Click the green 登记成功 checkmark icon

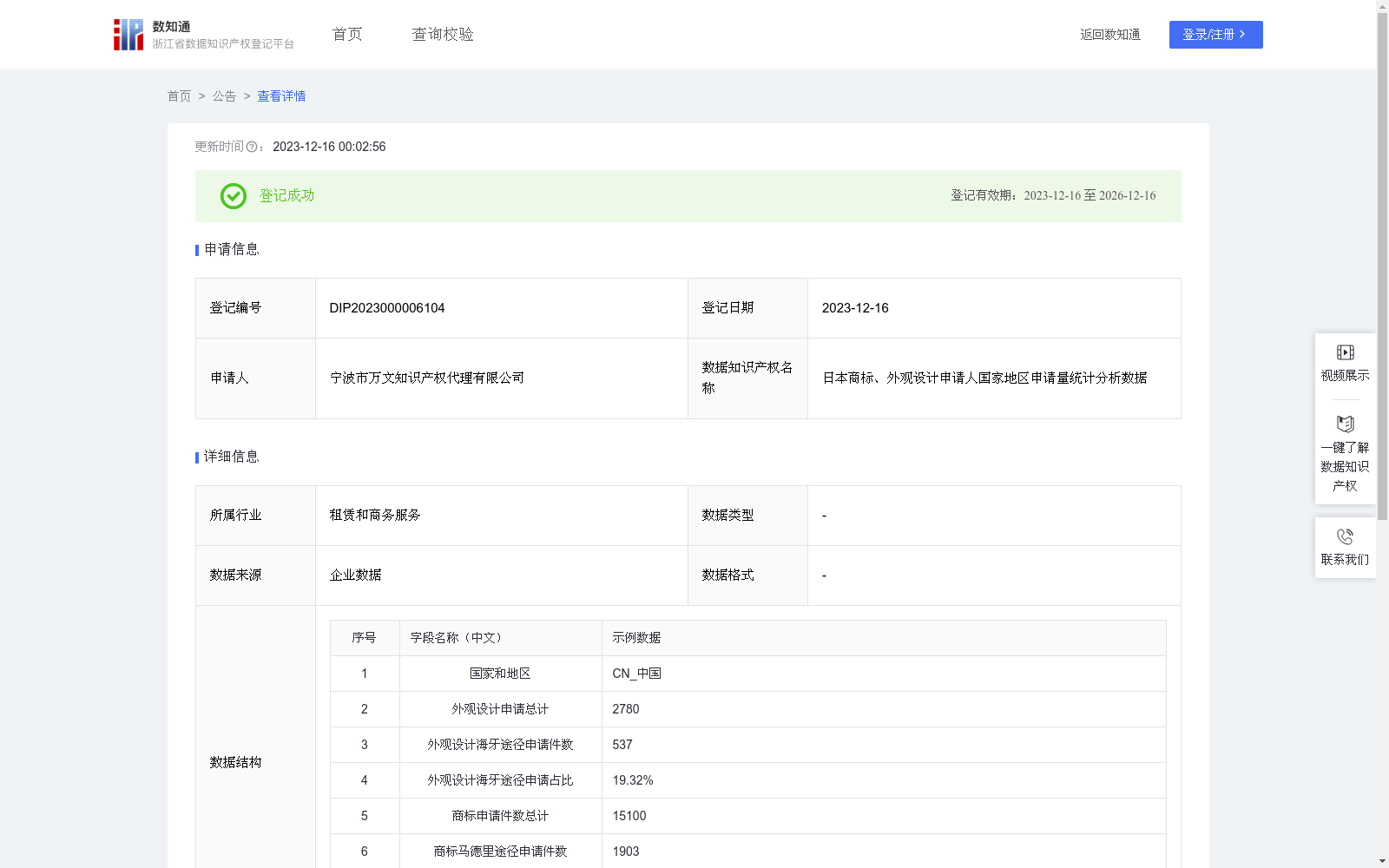pos(233,196)
